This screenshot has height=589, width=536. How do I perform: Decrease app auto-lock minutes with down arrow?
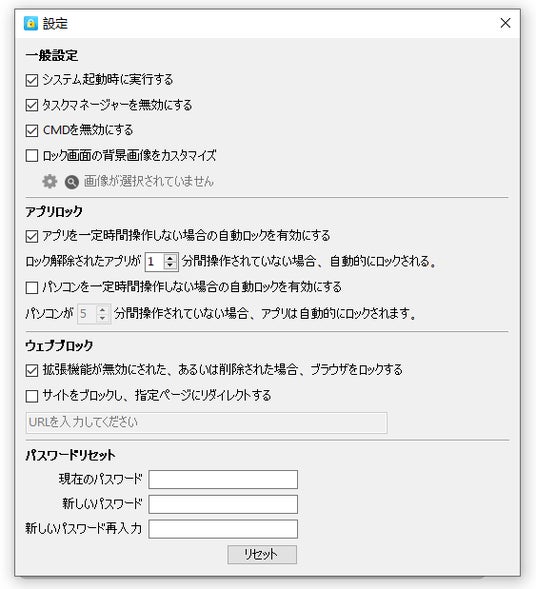170,265
